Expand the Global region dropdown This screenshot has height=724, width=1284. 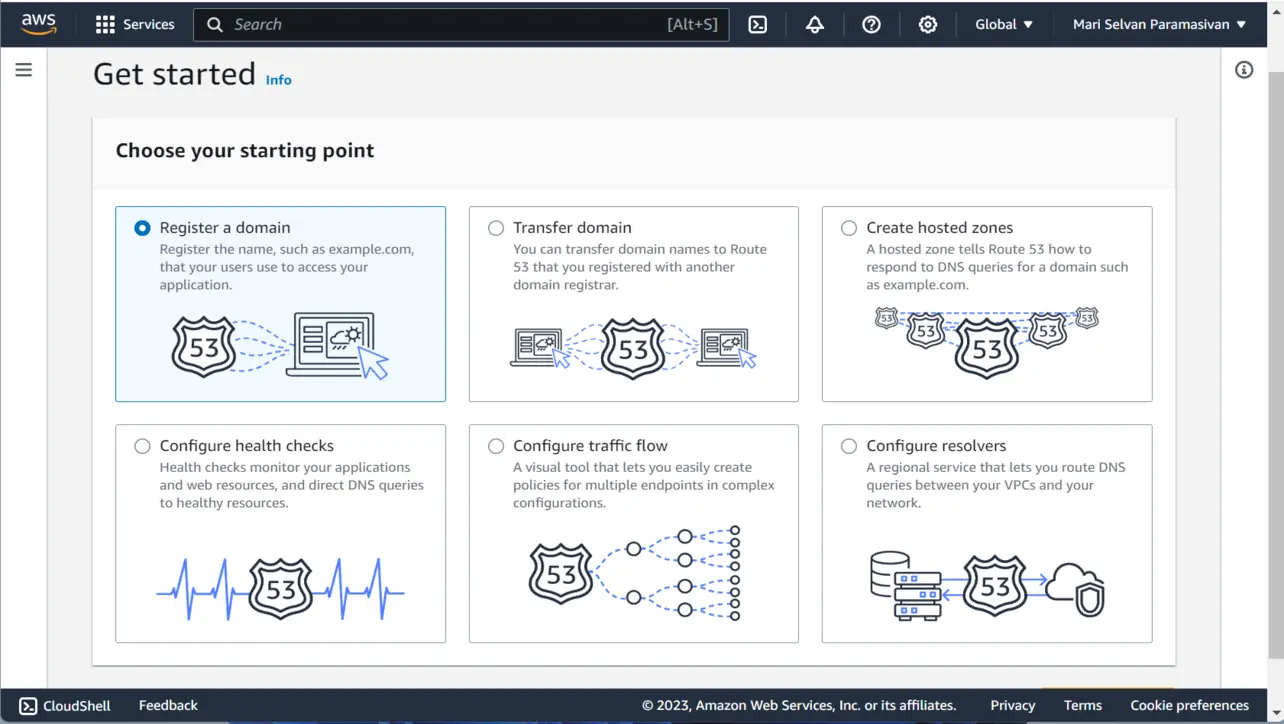click(x=1004, y=24)
